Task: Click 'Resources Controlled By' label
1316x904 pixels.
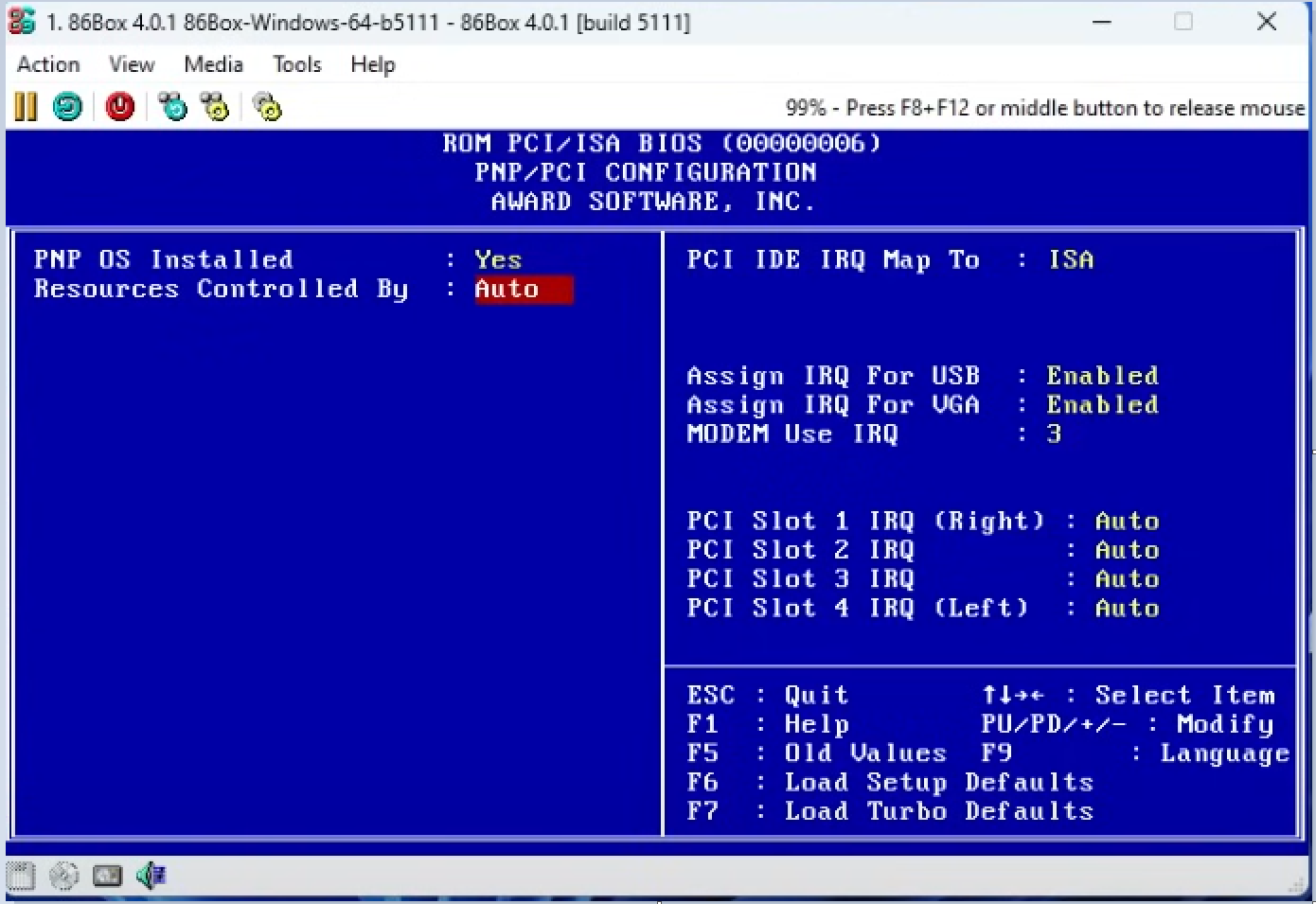Action: 221,289
